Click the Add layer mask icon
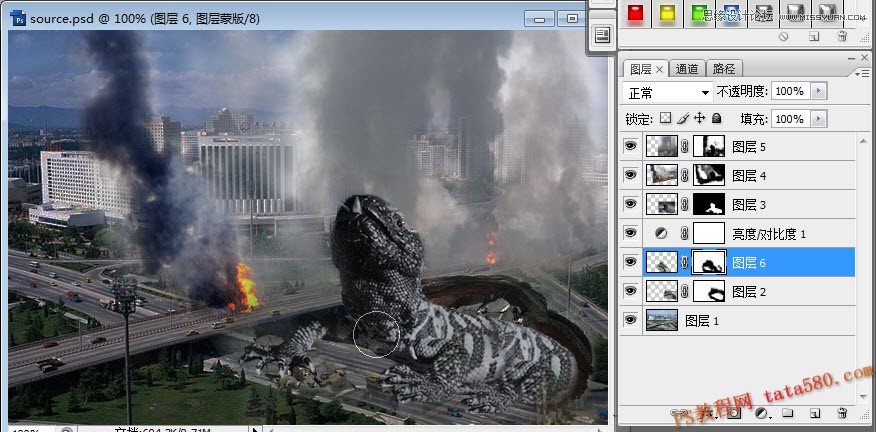 tap(734, 414)
